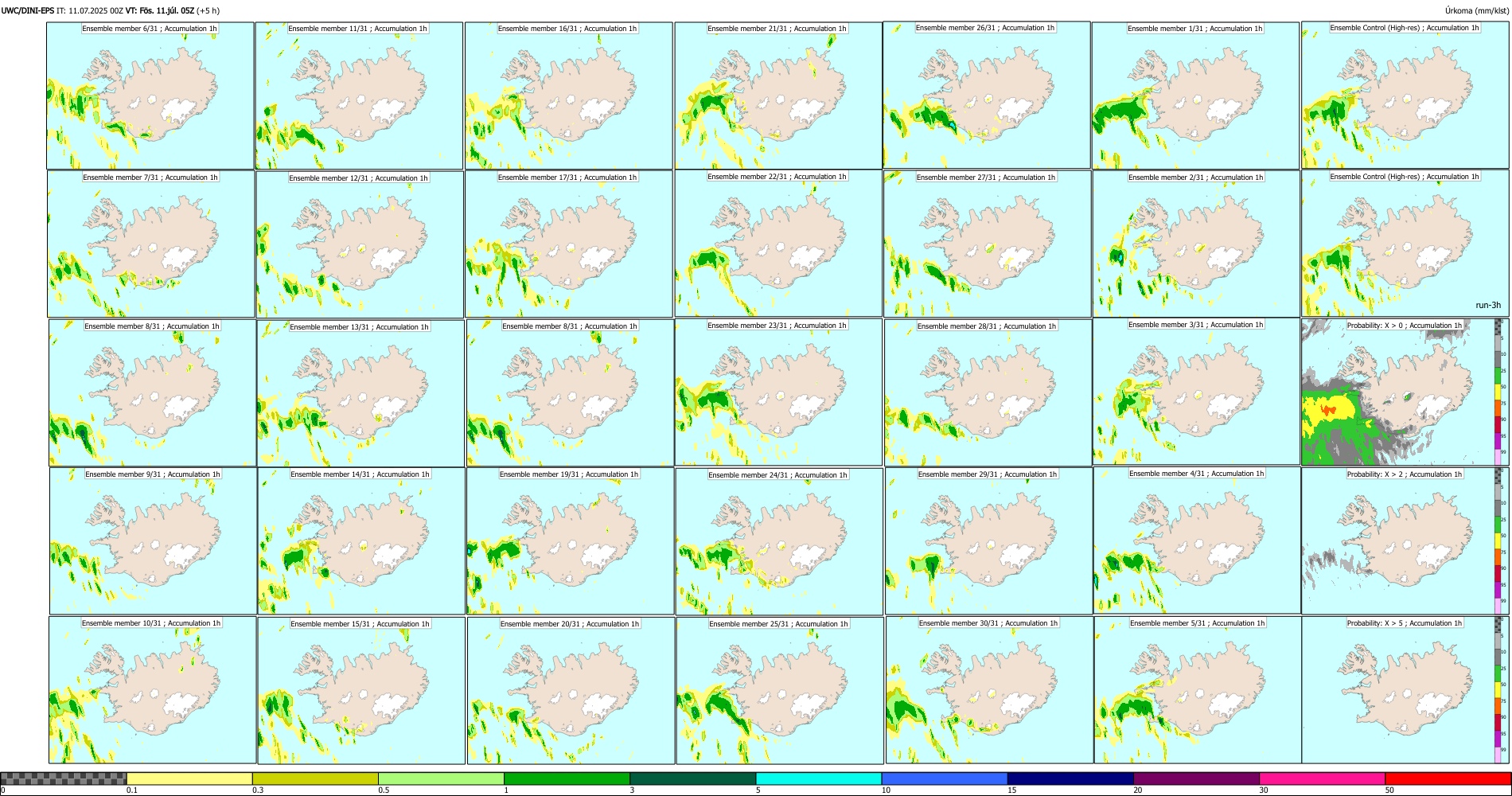Screen dimensions: 1512x796
Task: Click the 'Ensemble member 5/31 ; Accumulation 1h' label
Action: [1198, 623]
